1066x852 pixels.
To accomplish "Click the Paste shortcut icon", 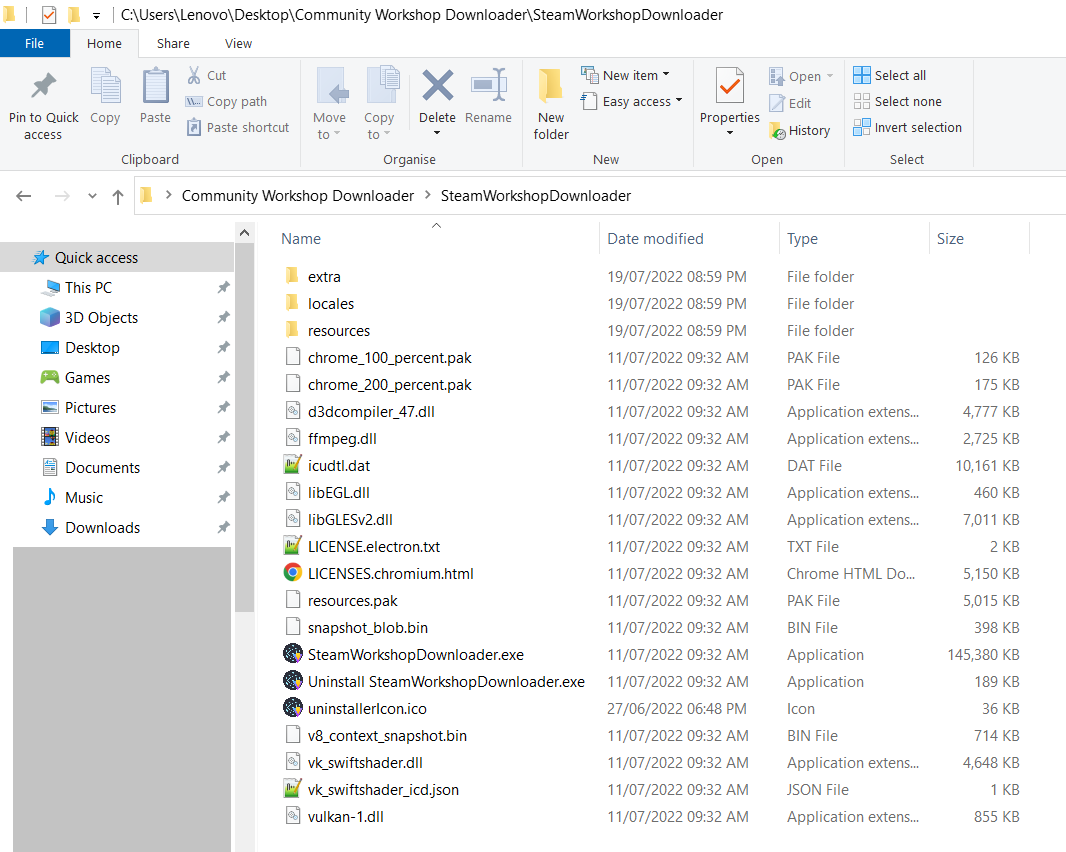I will [194, 127].
